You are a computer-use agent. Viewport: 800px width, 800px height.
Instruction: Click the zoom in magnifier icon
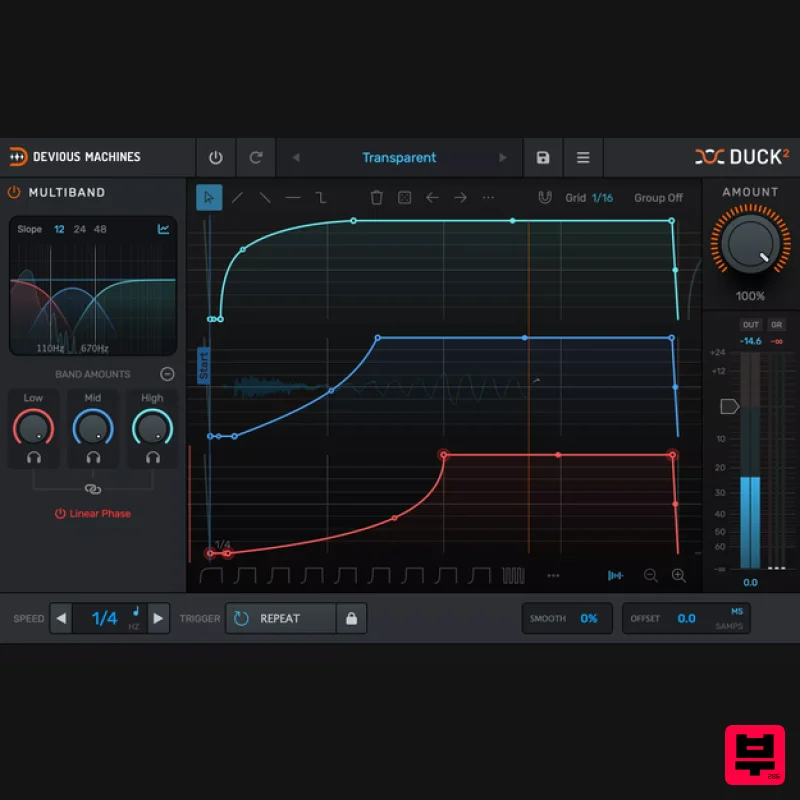point(679,575)
